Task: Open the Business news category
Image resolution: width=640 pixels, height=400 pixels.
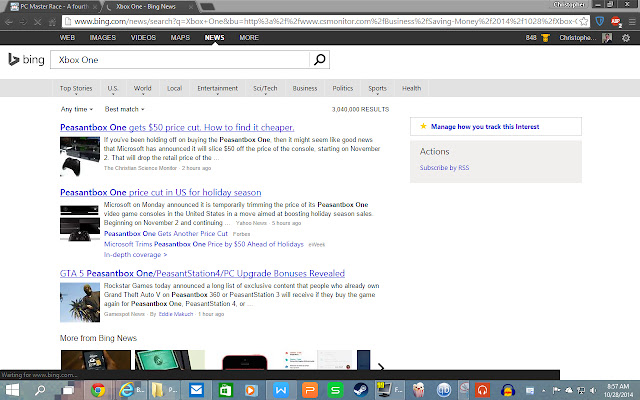Action: click(x=304, y=88)
